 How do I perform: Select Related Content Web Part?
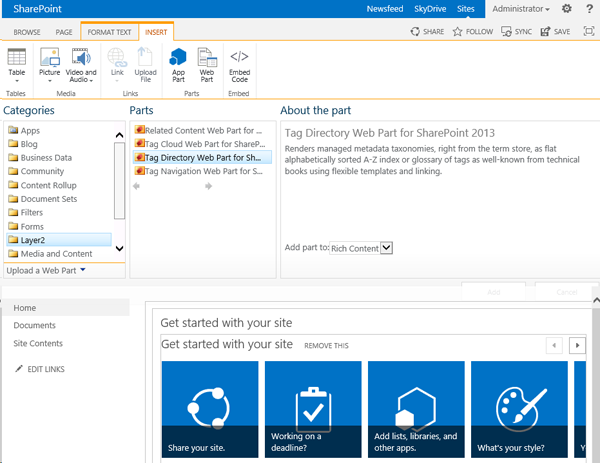click(199, 130)
